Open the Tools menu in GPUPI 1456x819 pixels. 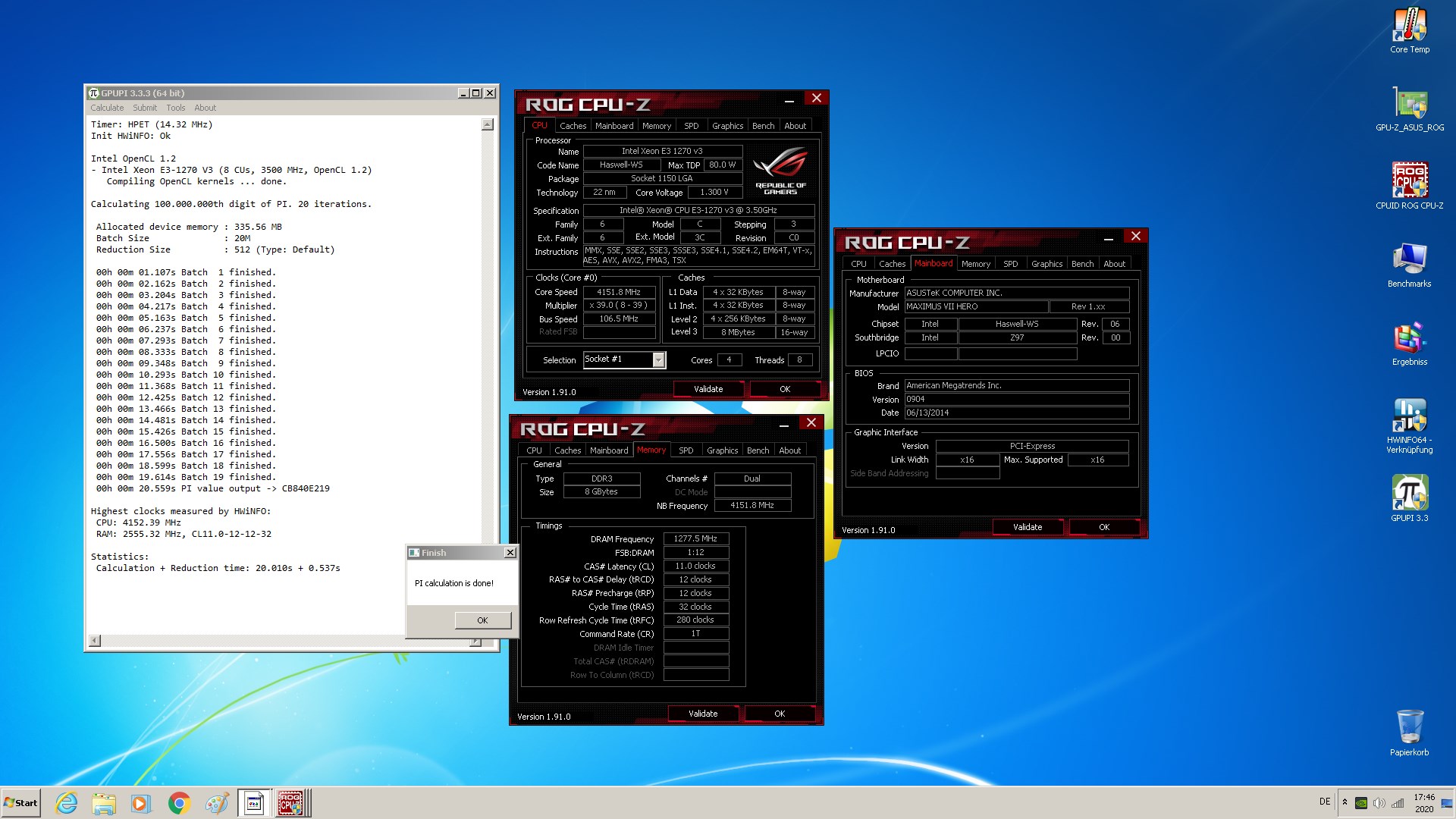point(176,108)
